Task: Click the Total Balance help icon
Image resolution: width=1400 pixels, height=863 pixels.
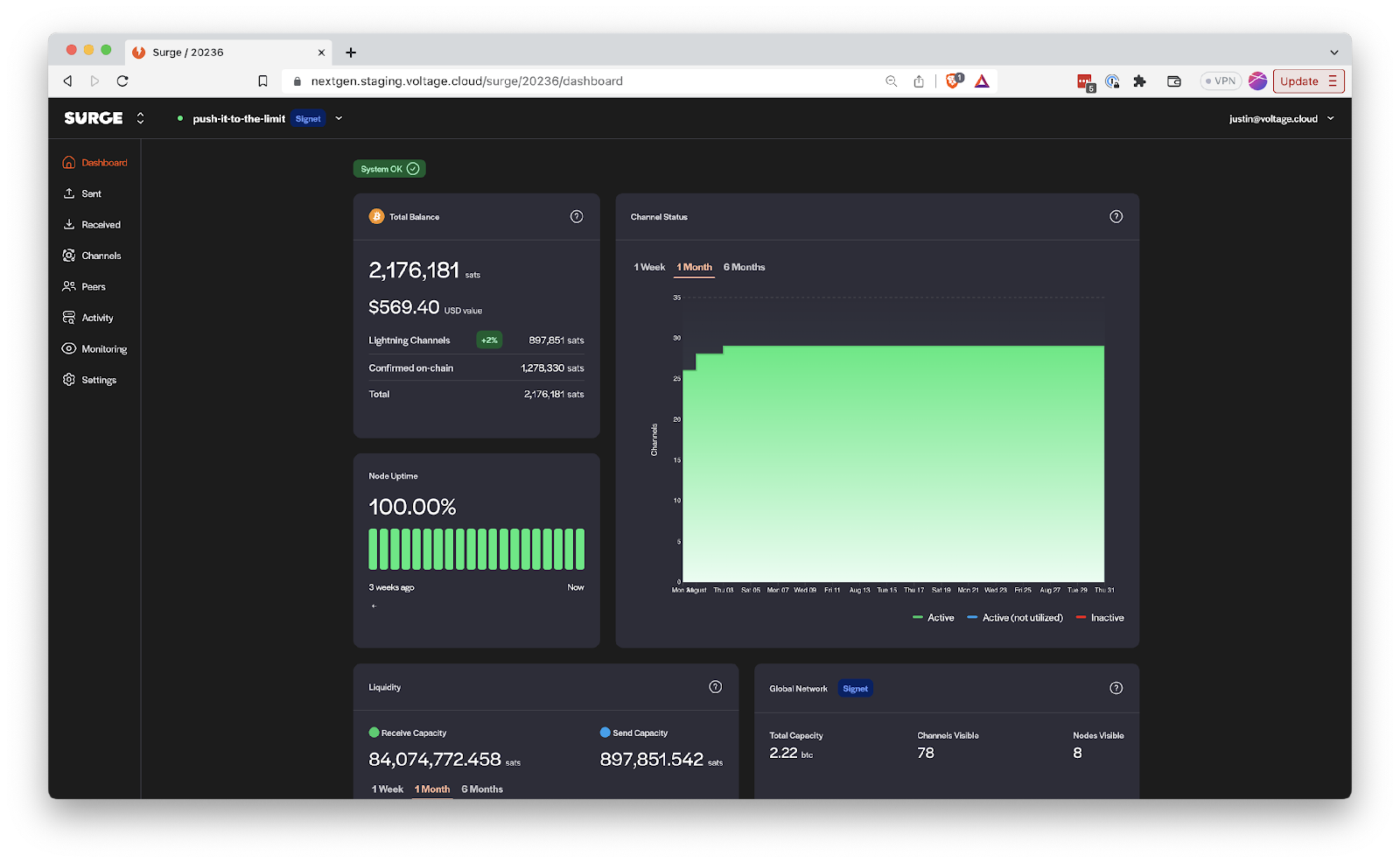Action: coord(577,217)
